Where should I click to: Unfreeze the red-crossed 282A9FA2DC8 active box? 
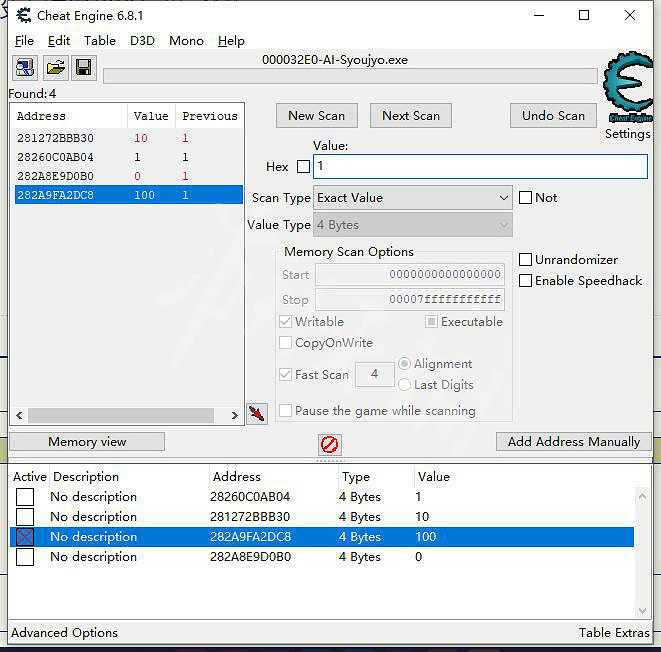[25, 537]
